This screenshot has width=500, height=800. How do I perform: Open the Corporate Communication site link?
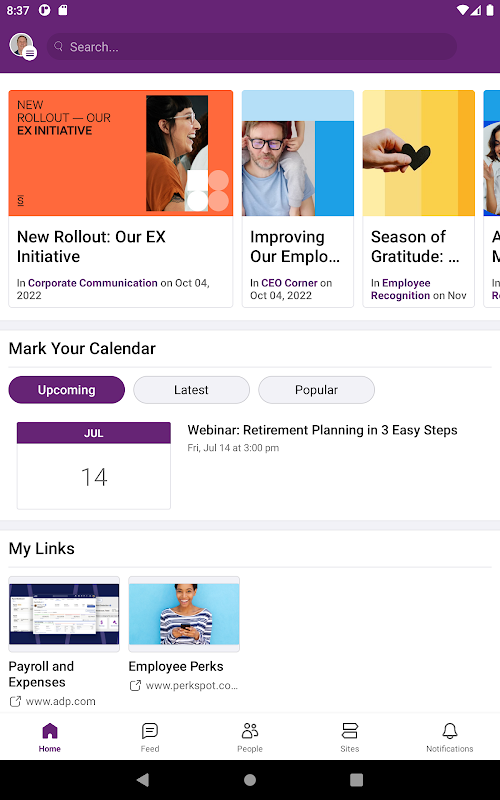click(x=93, y=283)
